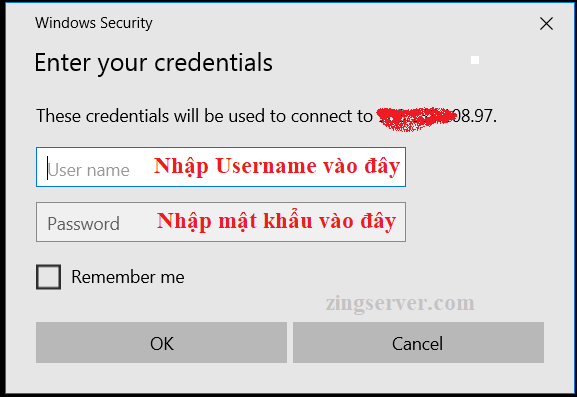Click the zingserver.com watermark

(x=400, y=304)
